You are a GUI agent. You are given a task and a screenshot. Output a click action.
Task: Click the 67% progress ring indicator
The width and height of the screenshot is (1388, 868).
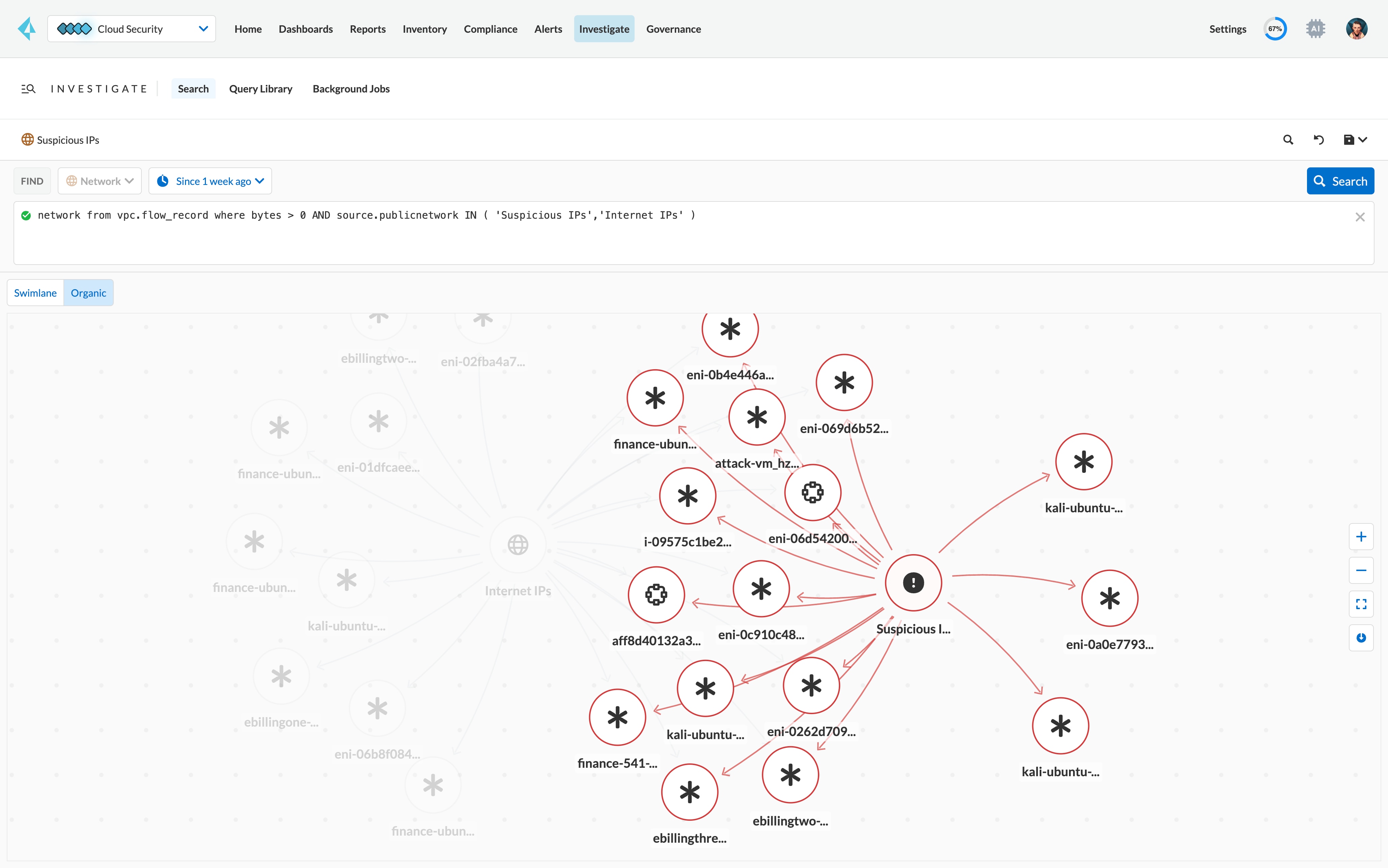pos(1275,29)
